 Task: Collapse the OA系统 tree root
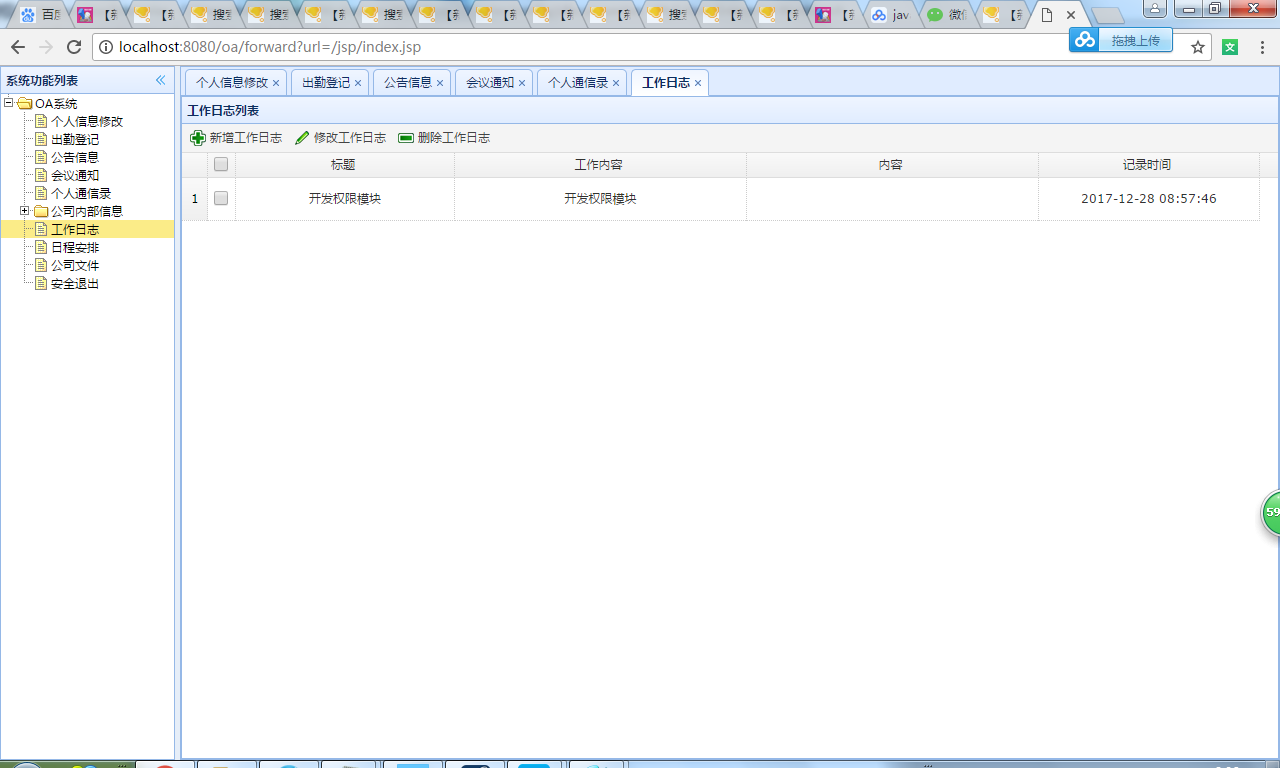[x=6, y=103]
